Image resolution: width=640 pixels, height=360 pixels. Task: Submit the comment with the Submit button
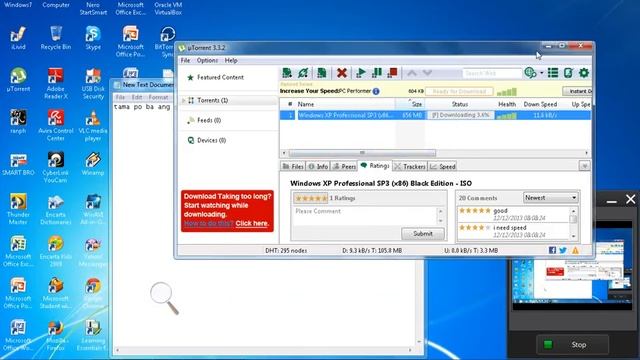[423, 234]
